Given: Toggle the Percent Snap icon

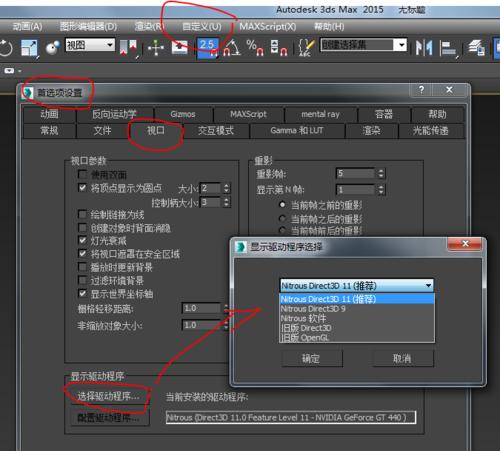Looking at the screenshot, I should pos(255,48).
